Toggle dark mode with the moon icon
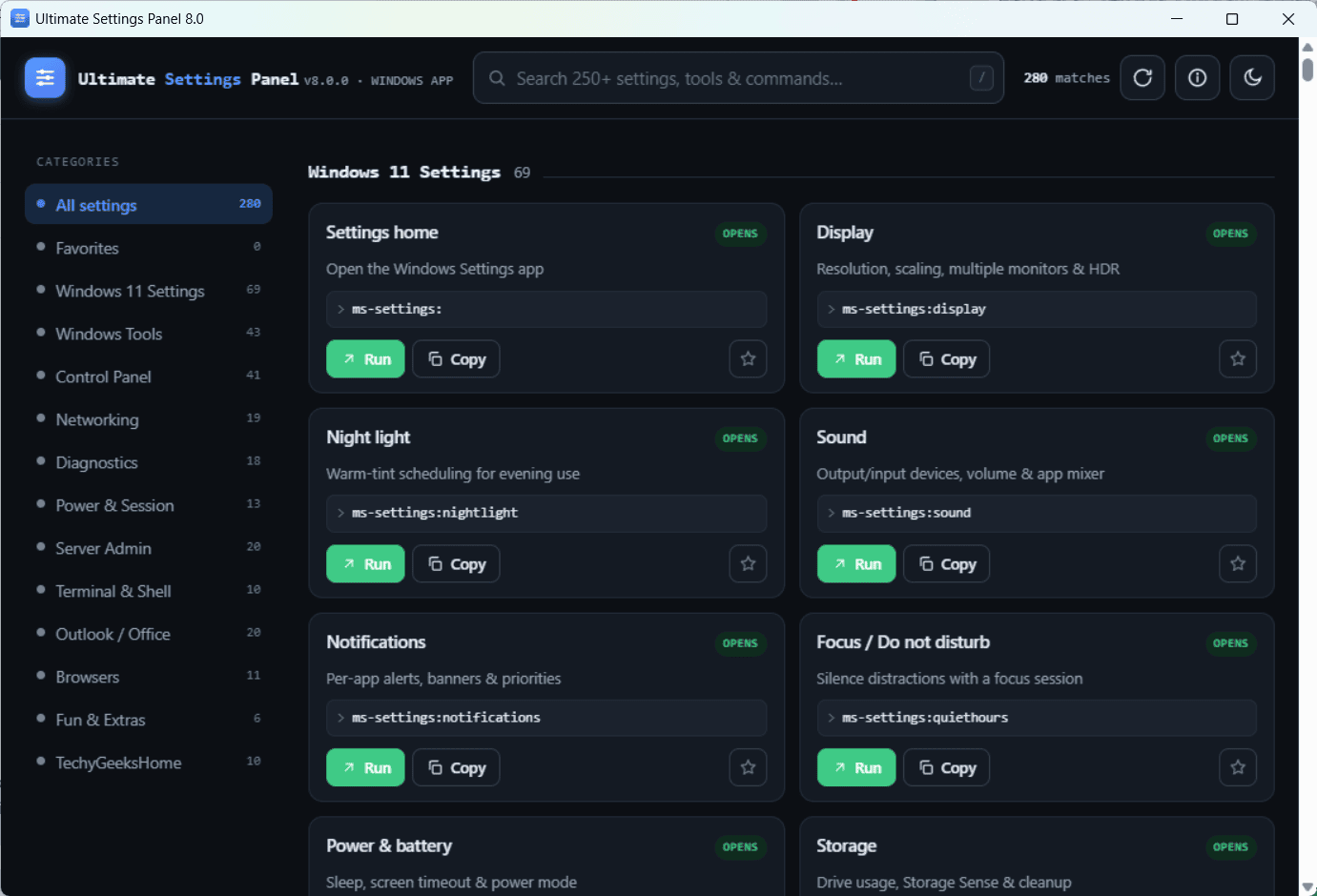The height and width of the screenshot is (896, 1317). click(1252, 78)
